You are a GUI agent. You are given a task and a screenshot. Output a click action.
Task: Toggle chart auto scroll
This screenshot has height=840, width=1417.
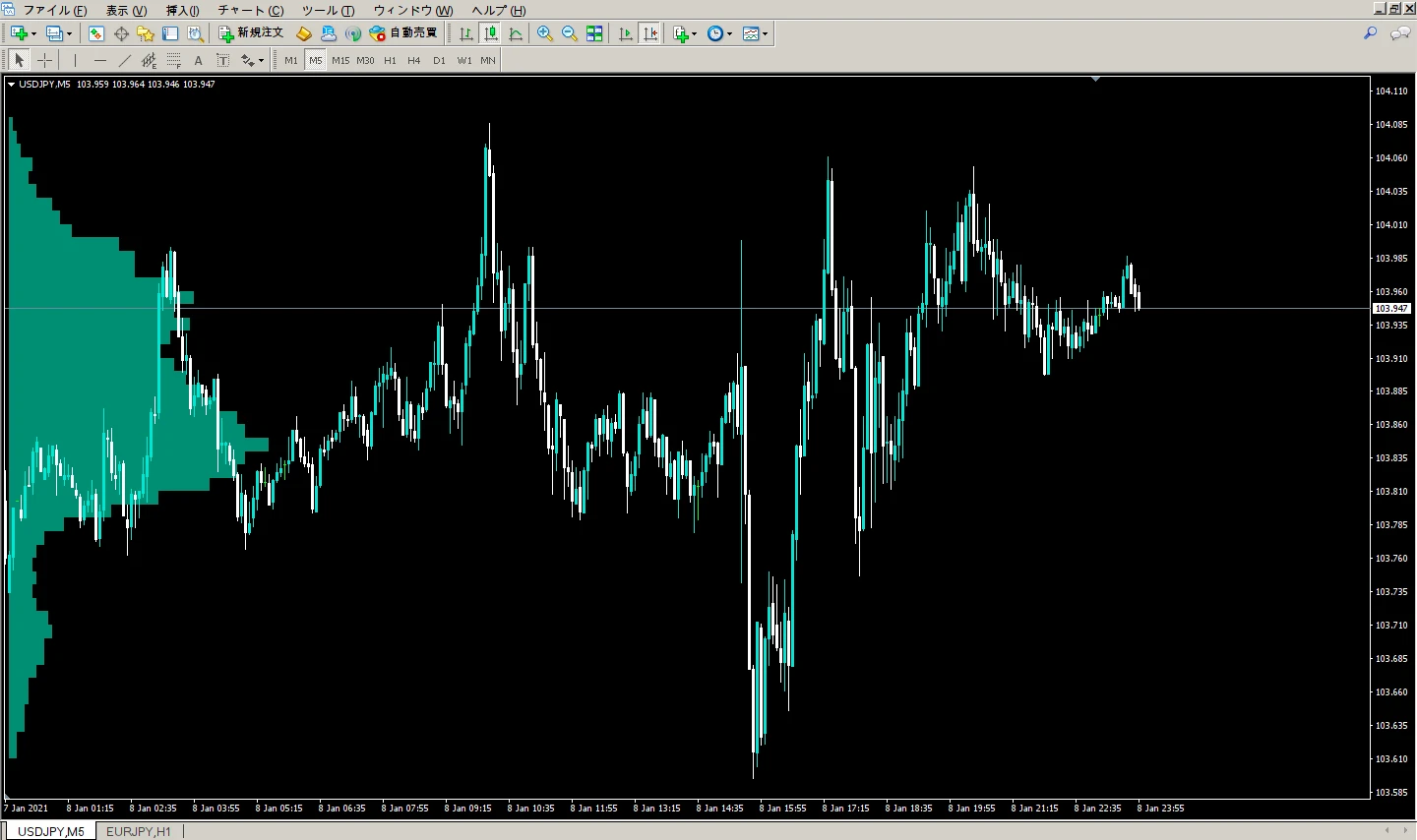(x=625, y=33)
